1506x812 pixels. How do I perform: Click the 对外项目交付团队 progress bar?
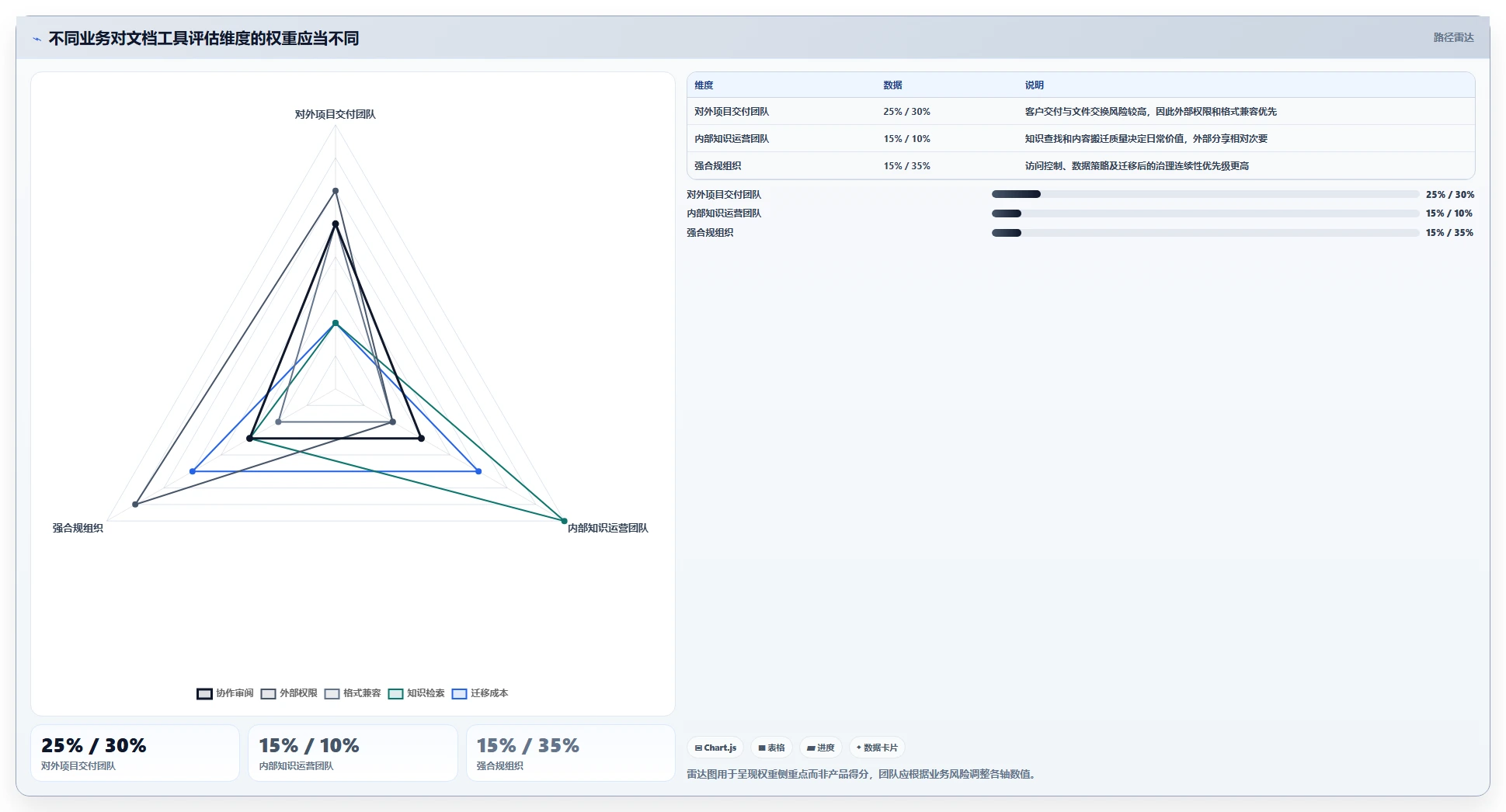(x=1205, y=194)
